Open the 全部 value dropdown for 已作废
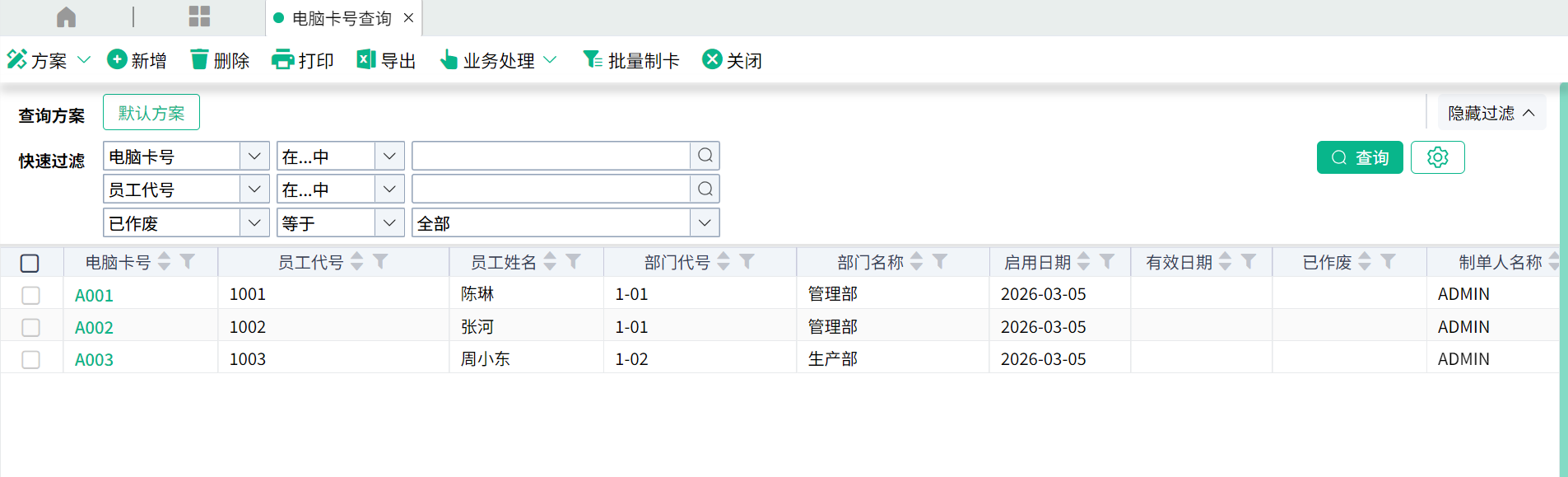The image size is (1568, 477). (x=704, y=222)
